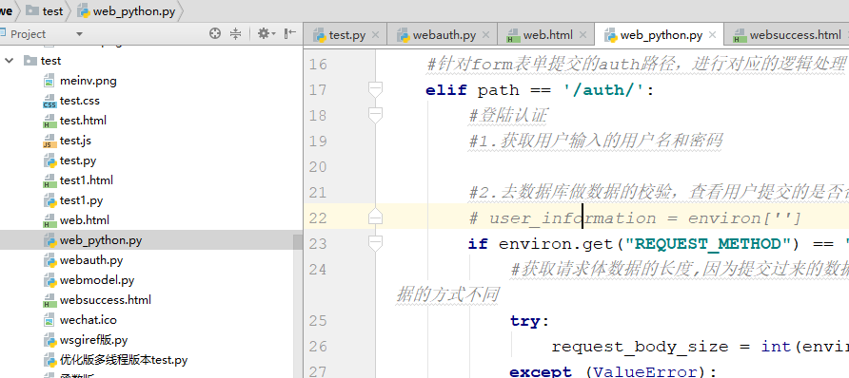
Task: Select the test breadcrumb in navigation bar
Action: [44, 11]
